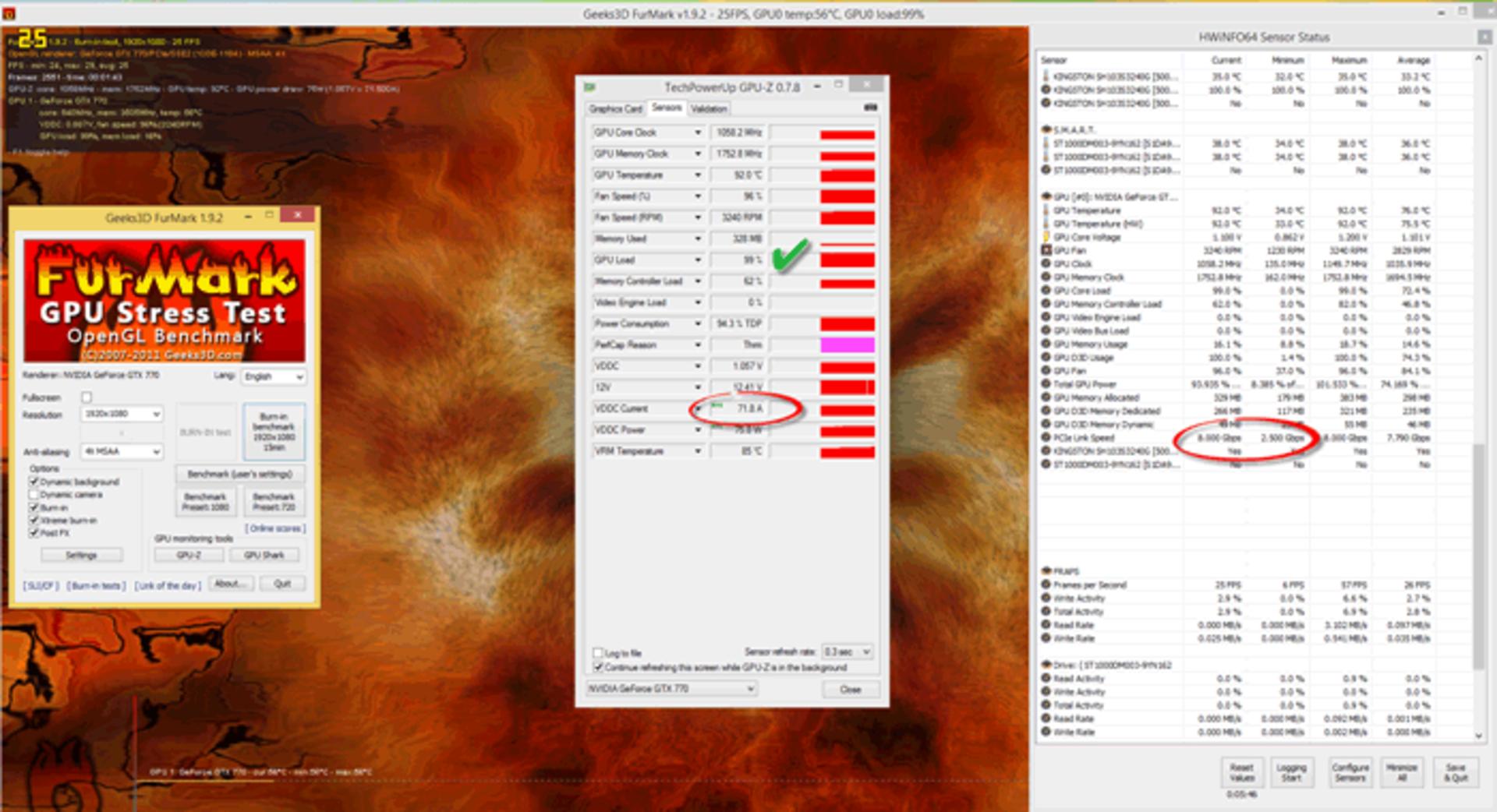Click the PerfCap Reason magenta graph bar
1497x812 pixels.
(848, 345)
